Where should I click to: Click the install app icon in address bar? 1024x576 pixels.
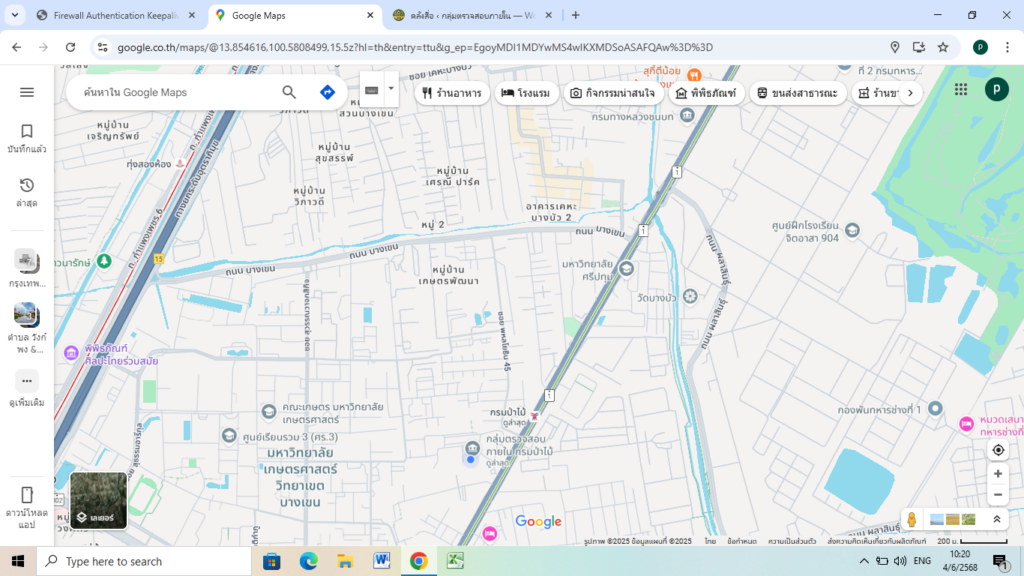pos(919,47)
